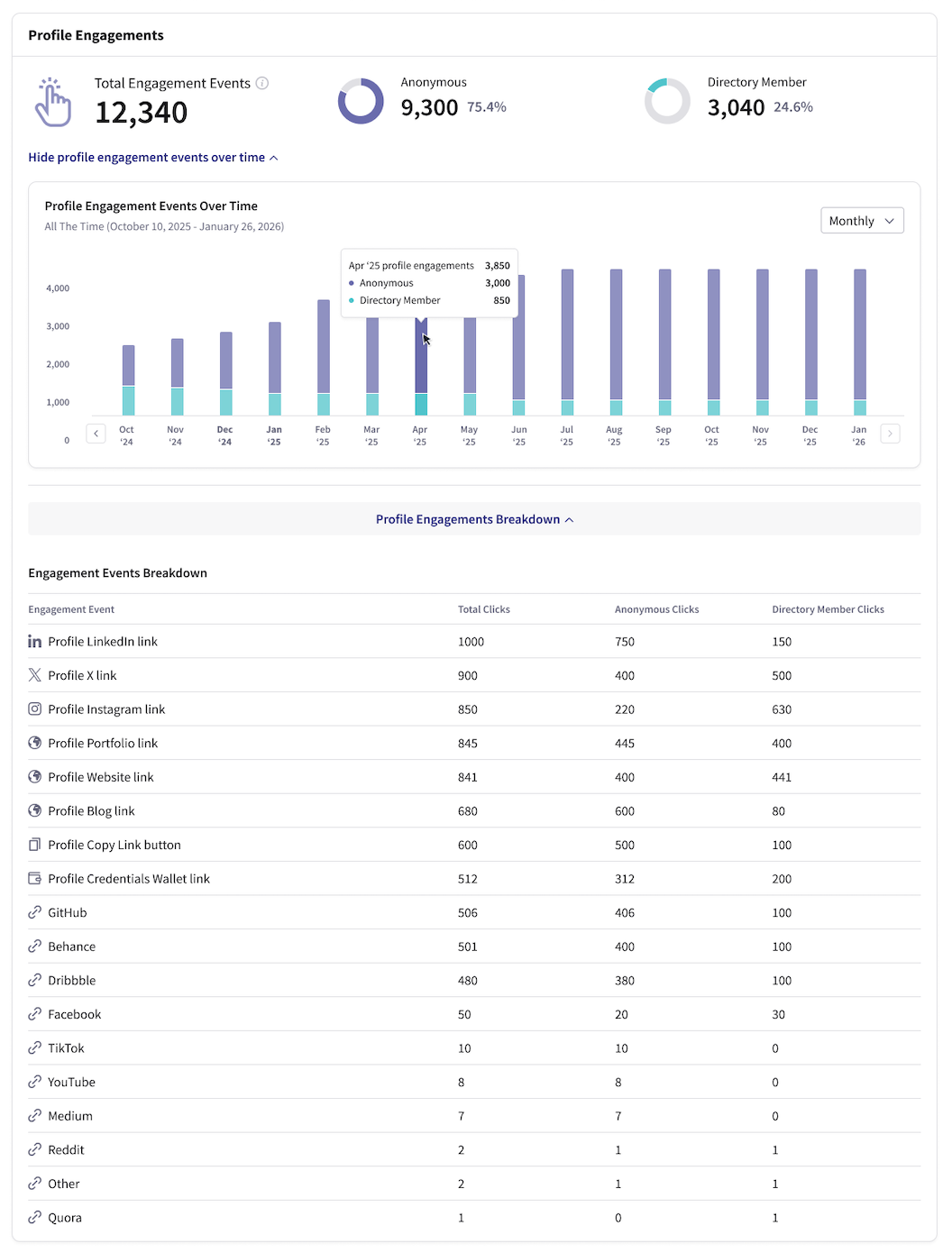Click the 630 directory clicks Instagram cell
This screenshot has width=952, height=1253.
(782, 709)
